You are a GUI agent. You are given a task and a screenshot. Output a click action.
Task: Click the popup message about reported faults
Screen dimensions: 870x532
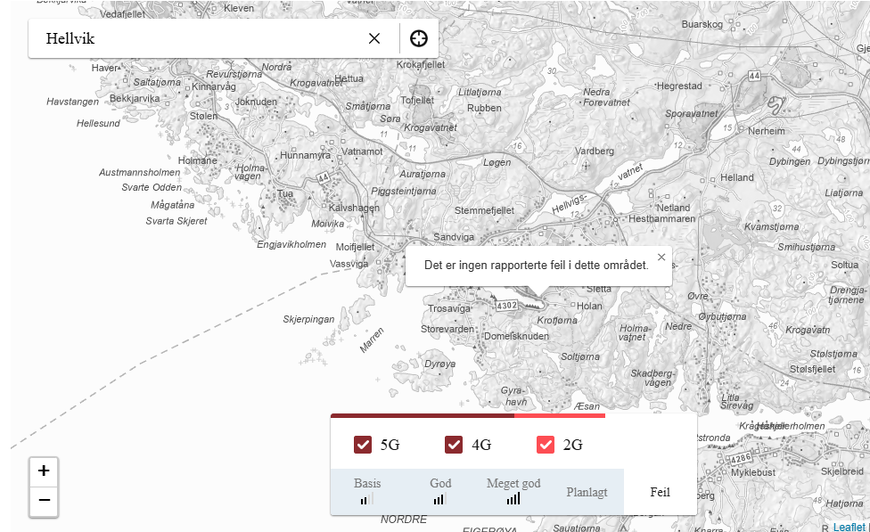pos(536,266)
